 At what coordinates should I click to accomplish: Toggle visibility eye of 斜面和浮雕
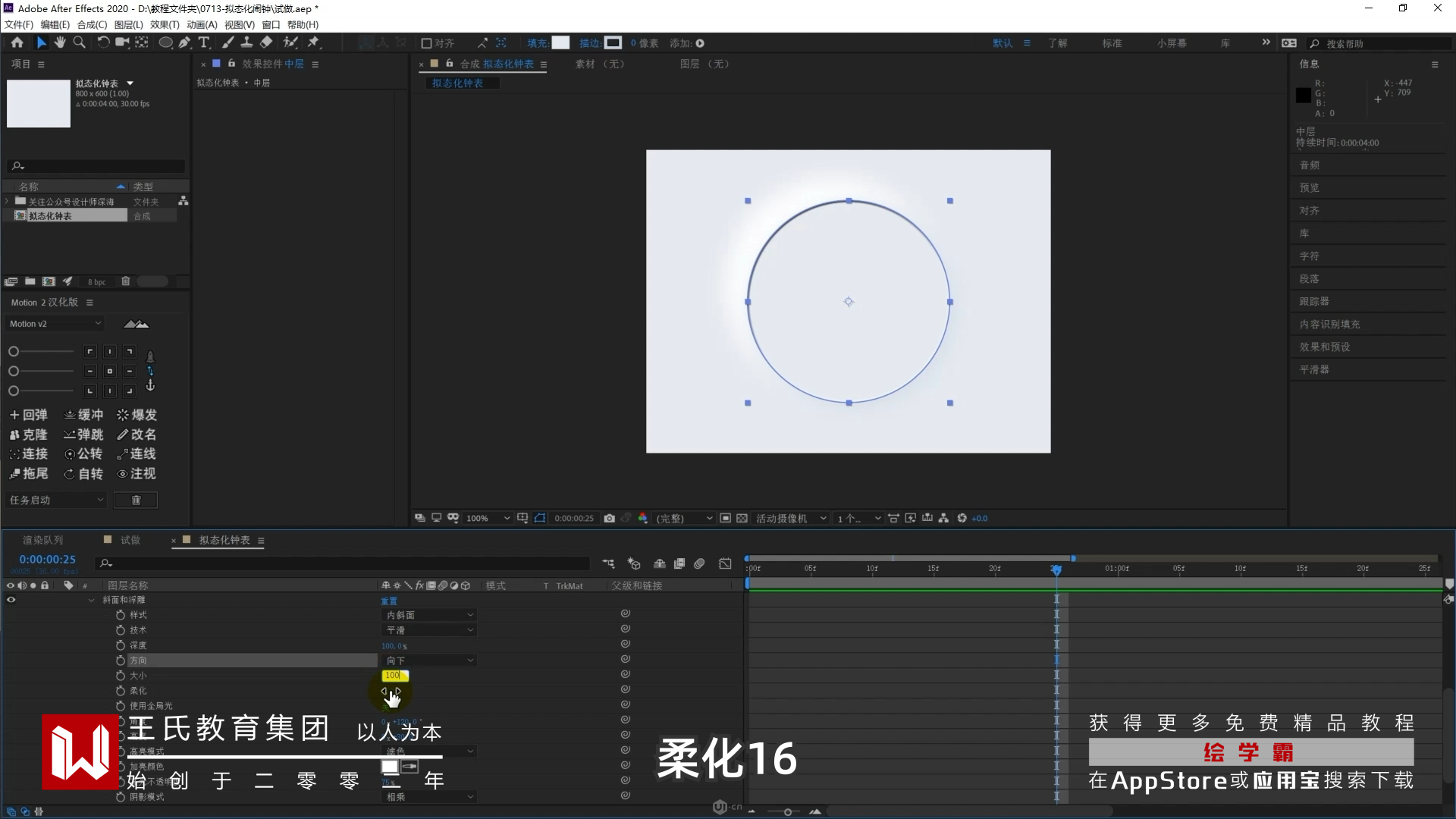point(11,600)
